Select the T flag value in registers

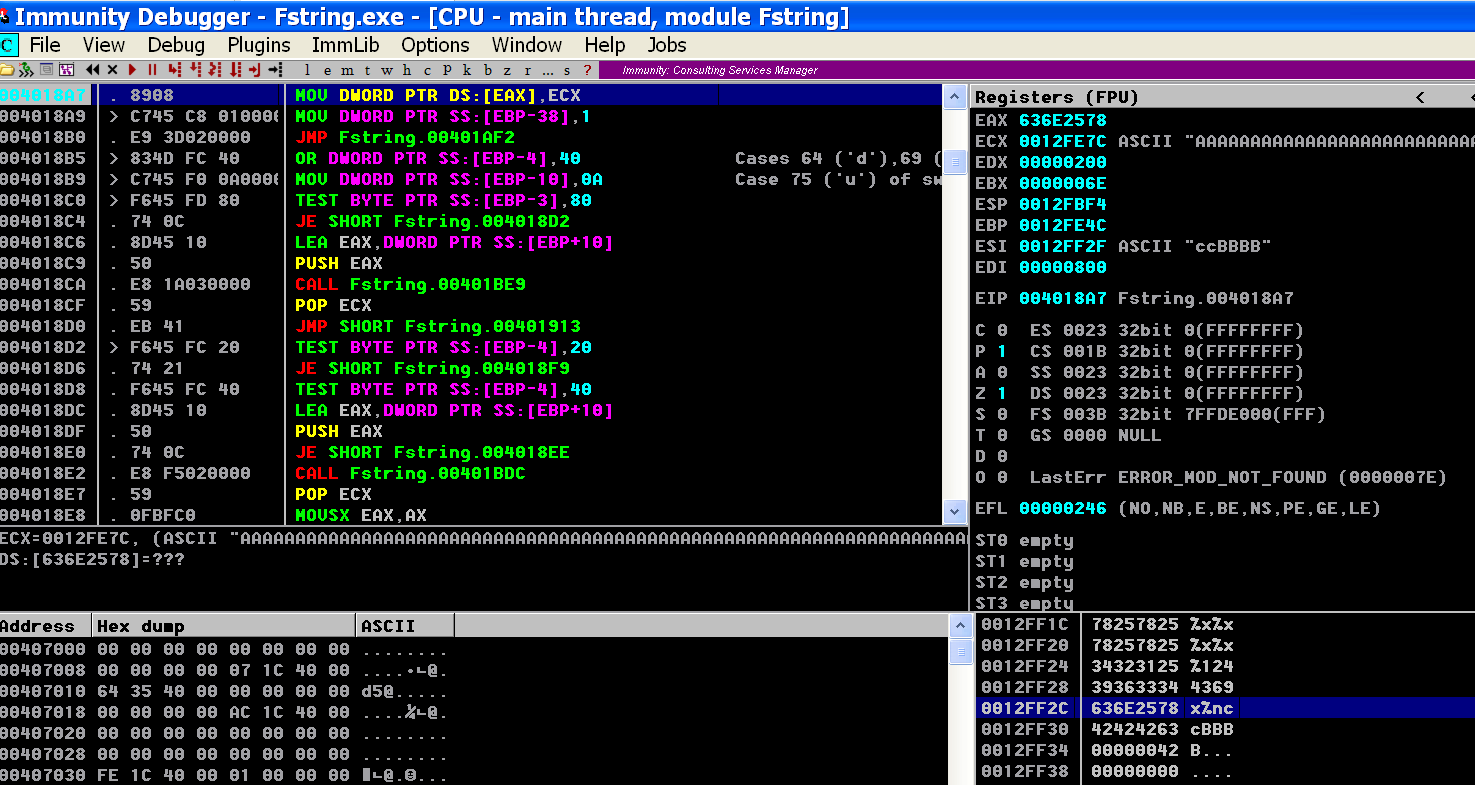pyautogui.click(x=1002, y=435)
